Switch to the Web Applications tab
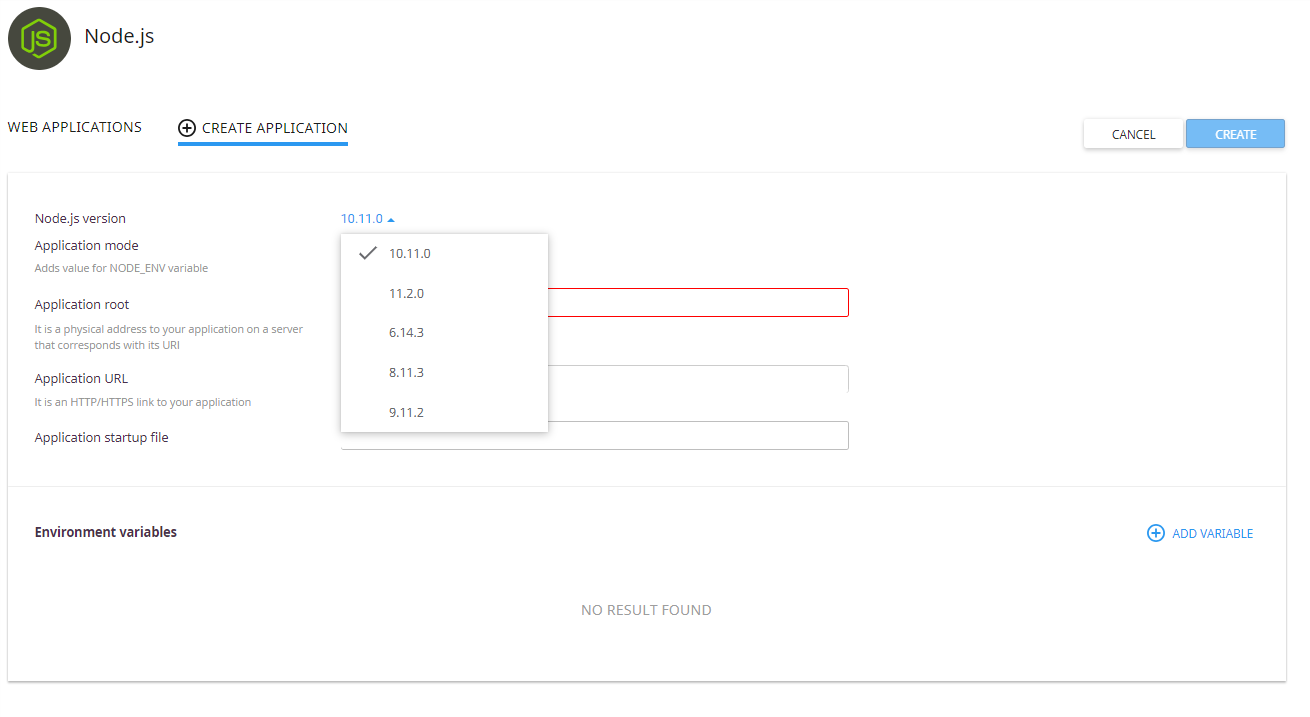 point(75,127)
